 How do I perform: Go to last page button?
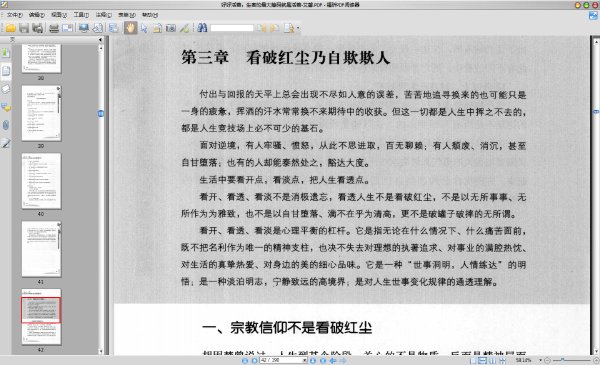pos(323,360)
